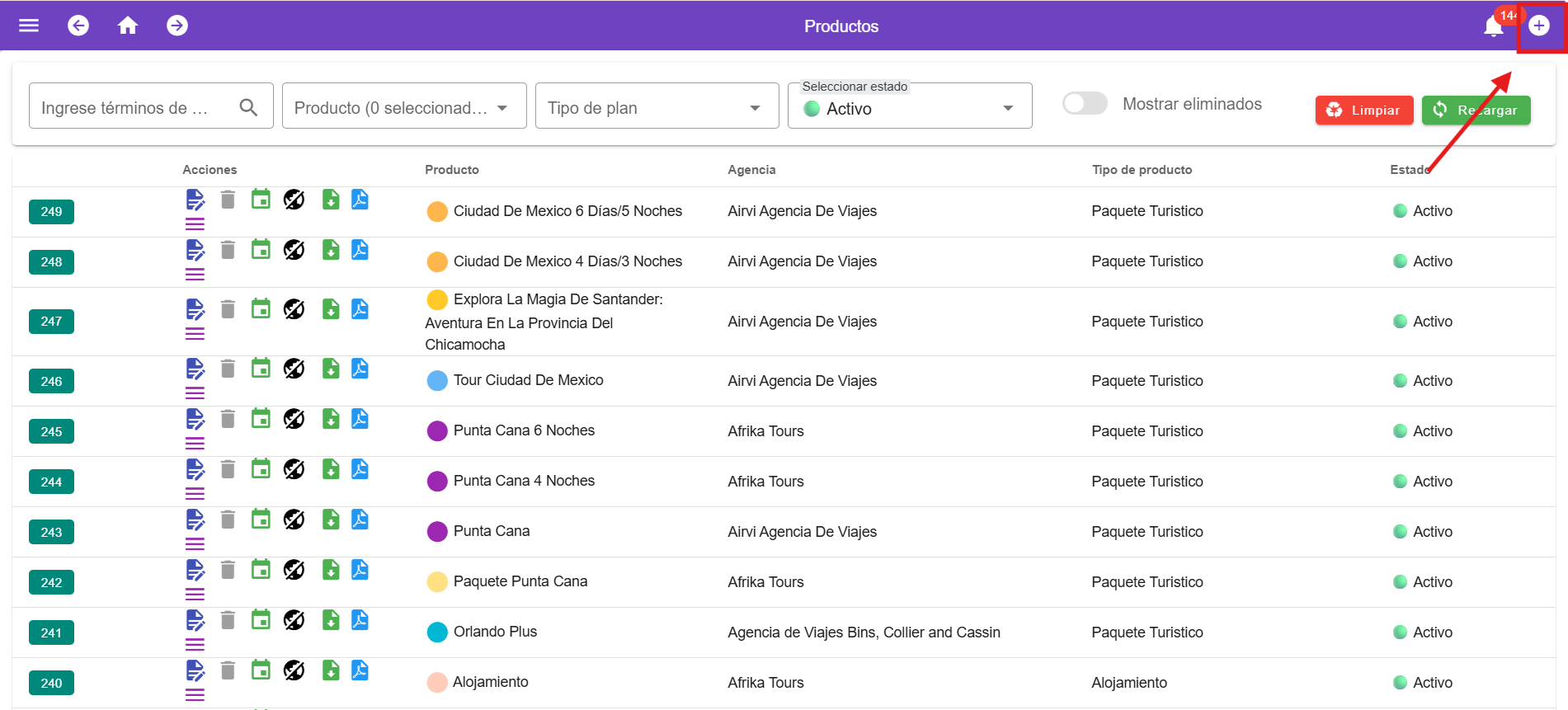
Task: Toggle hidden-eye icon for Orlando Plus
Action: tap(294, 620)
